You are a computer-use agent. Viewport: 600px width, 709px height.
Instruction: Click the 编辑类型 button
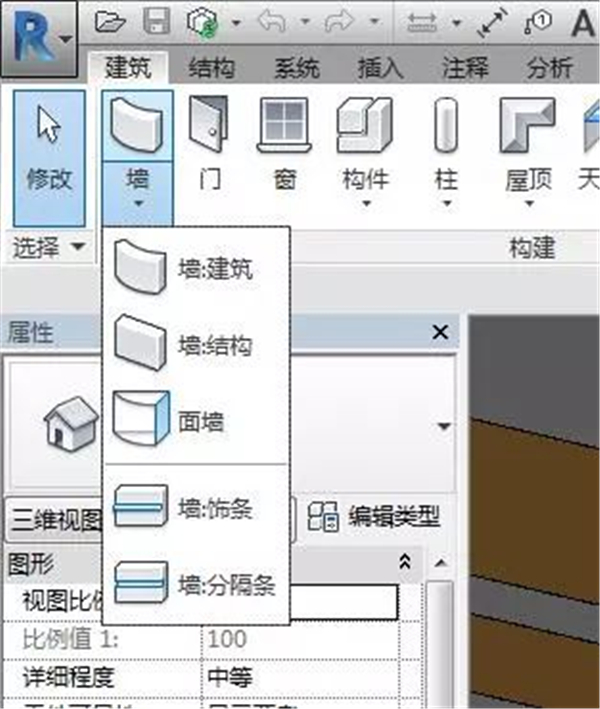pos(373,516)
